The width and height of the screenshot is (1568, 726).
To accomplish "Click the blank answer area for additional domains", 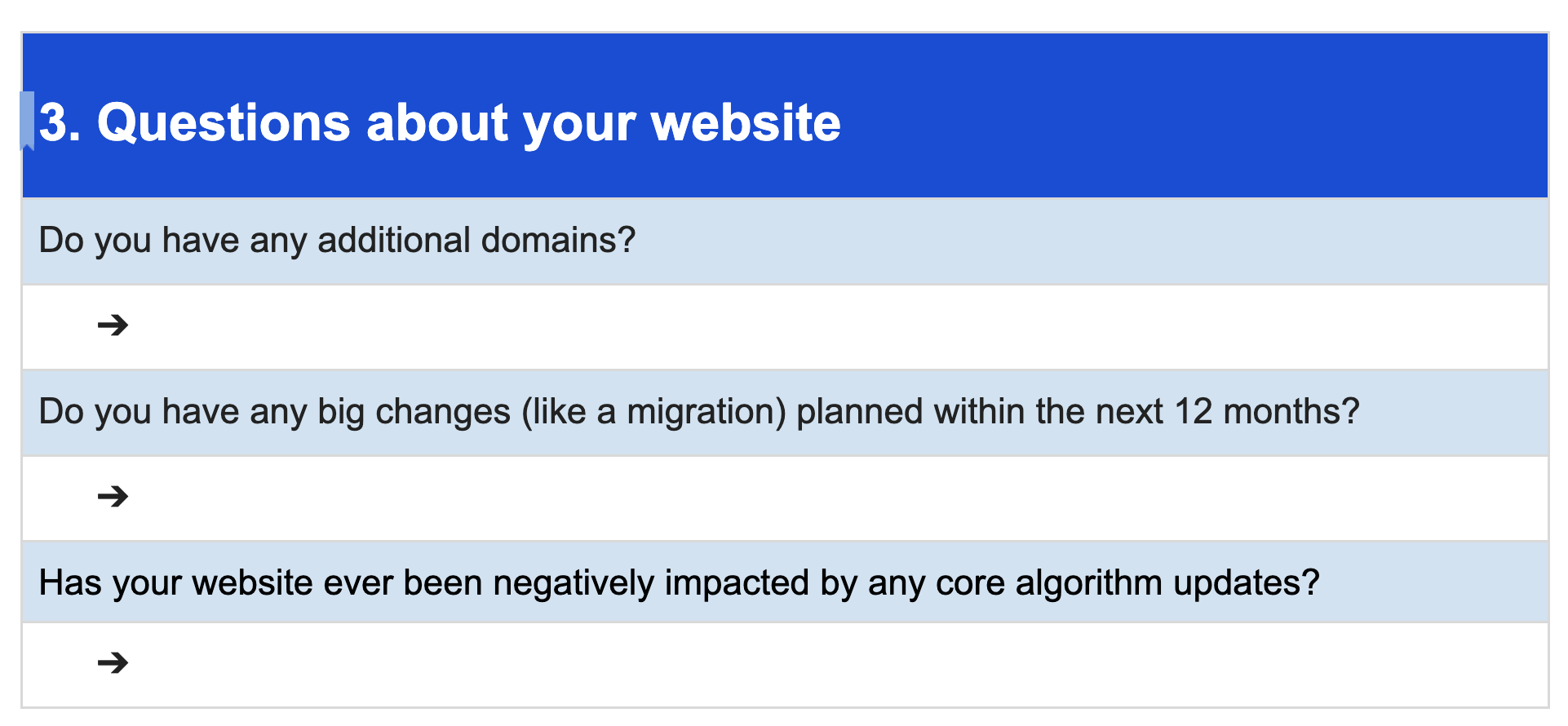I will [x=816, y=326].
